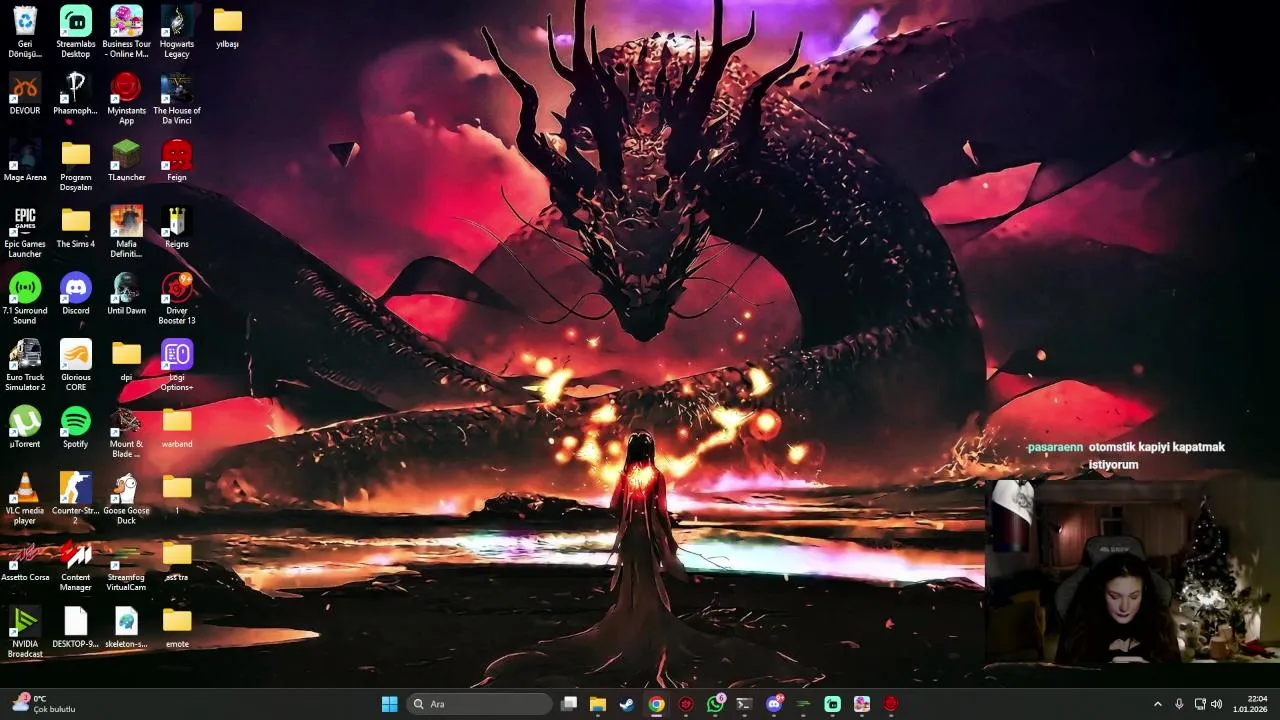Select the yılbaşı folder
The image size is (1280, 720).
(228, 27)
